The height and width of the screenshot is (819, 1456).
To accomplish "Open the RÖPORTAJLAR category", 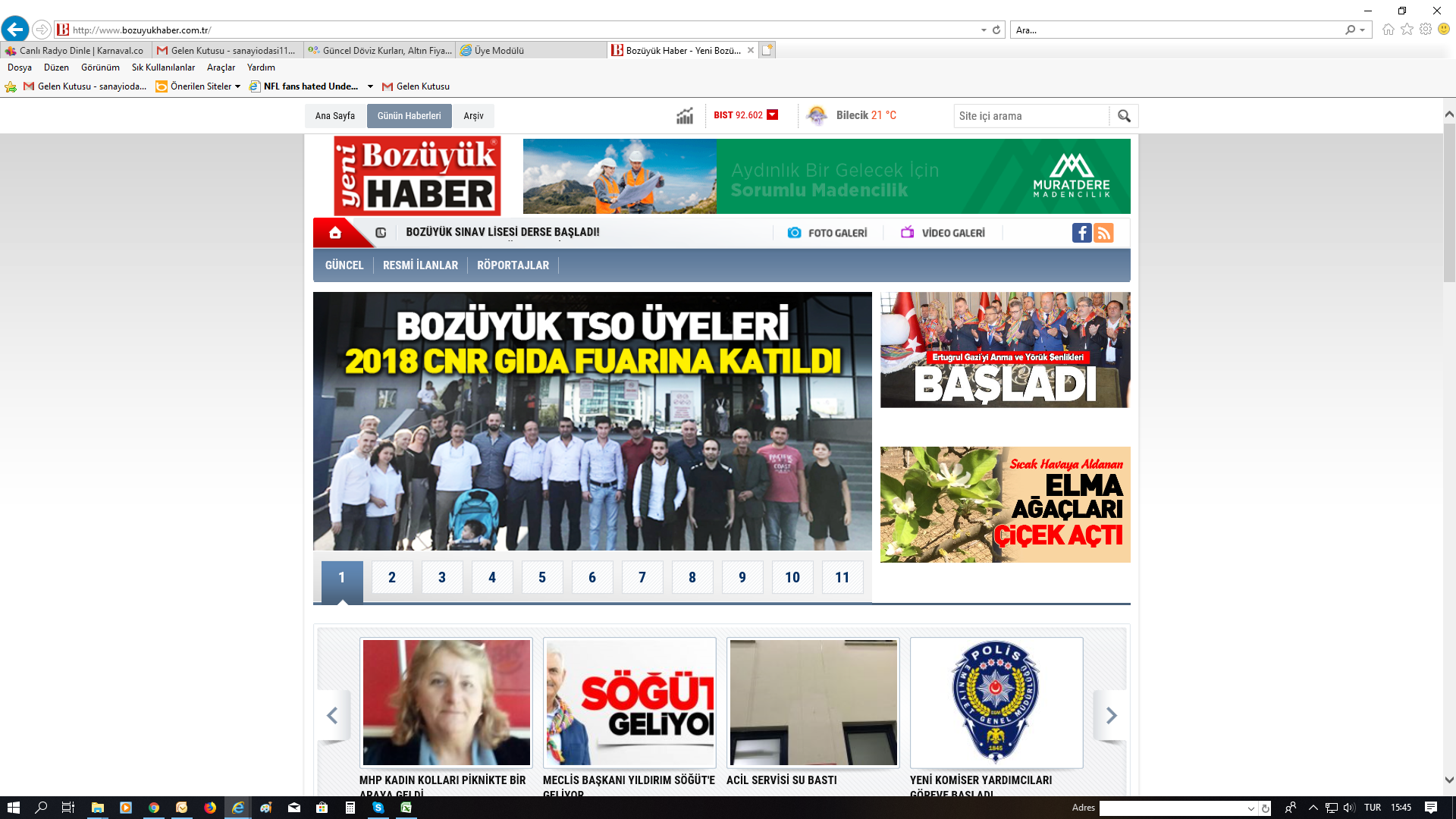I will point(513,265).
